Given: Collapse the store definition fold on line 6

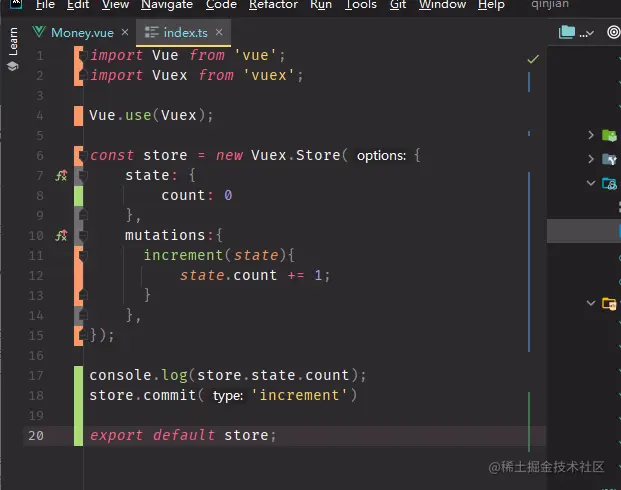Looking at the screenshot, I should (83, 155).
